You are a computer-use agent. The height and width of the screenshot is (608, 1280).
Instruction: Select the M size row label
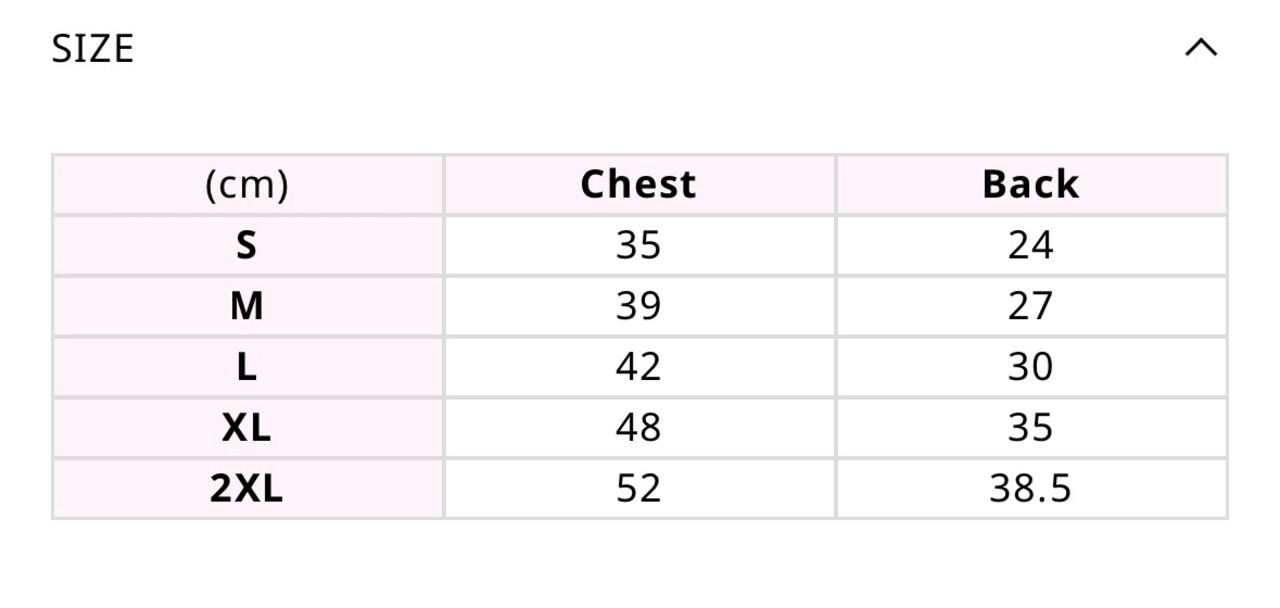tap(247, 307)
